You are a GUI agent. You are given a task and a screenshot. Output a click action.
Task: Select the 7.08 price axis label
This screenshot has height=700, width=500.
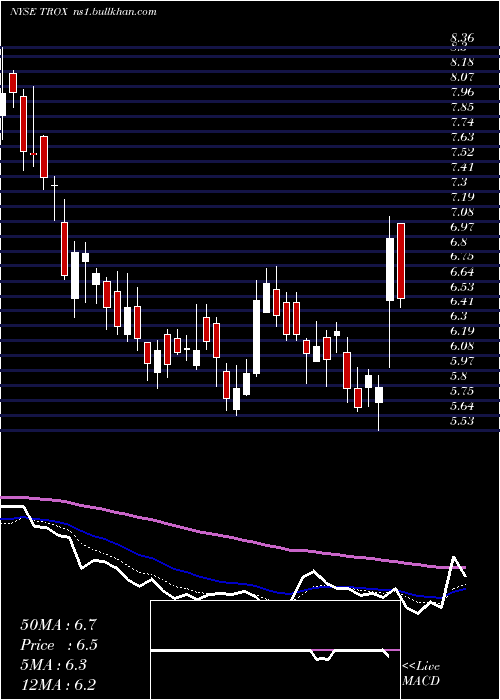tap(462, 212)
